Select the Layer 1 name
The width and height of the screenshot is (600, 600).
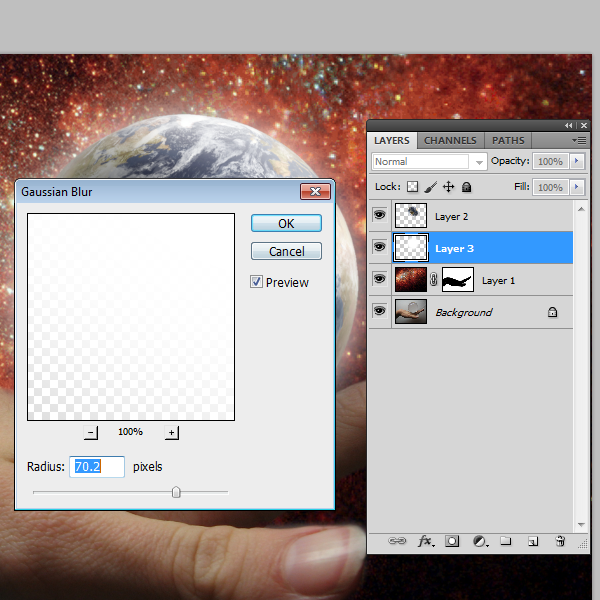[498, 280]
